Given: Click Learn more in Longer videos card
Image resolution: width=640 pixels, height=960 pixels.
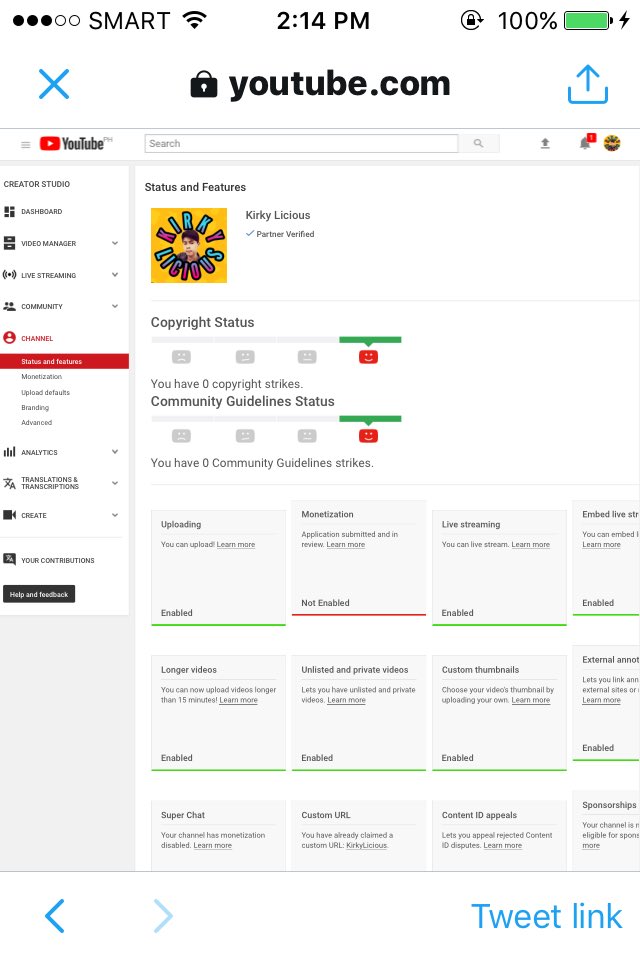Looking at the screenshot, I should [238, 700].
